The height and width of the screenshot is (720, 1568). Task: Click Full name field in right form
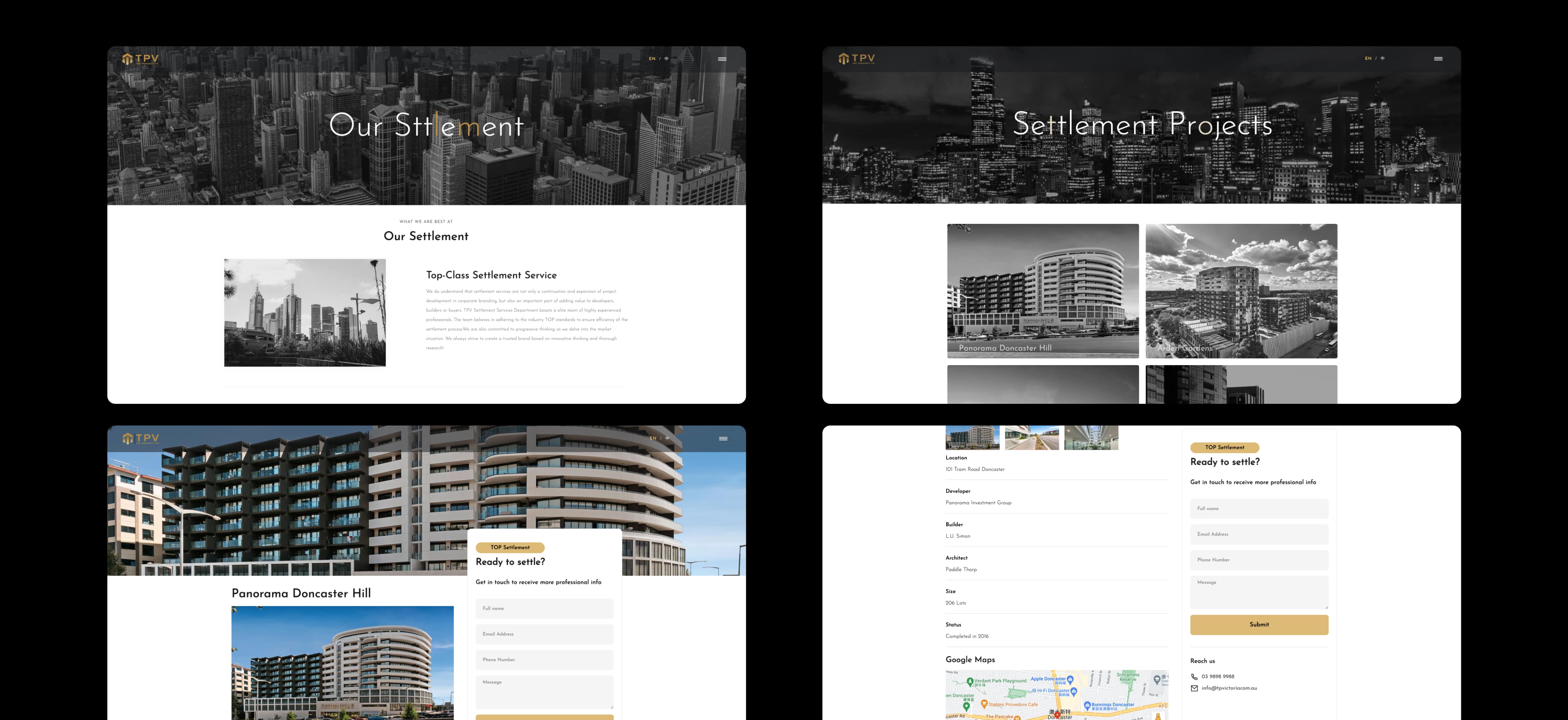coord(1259,509)
